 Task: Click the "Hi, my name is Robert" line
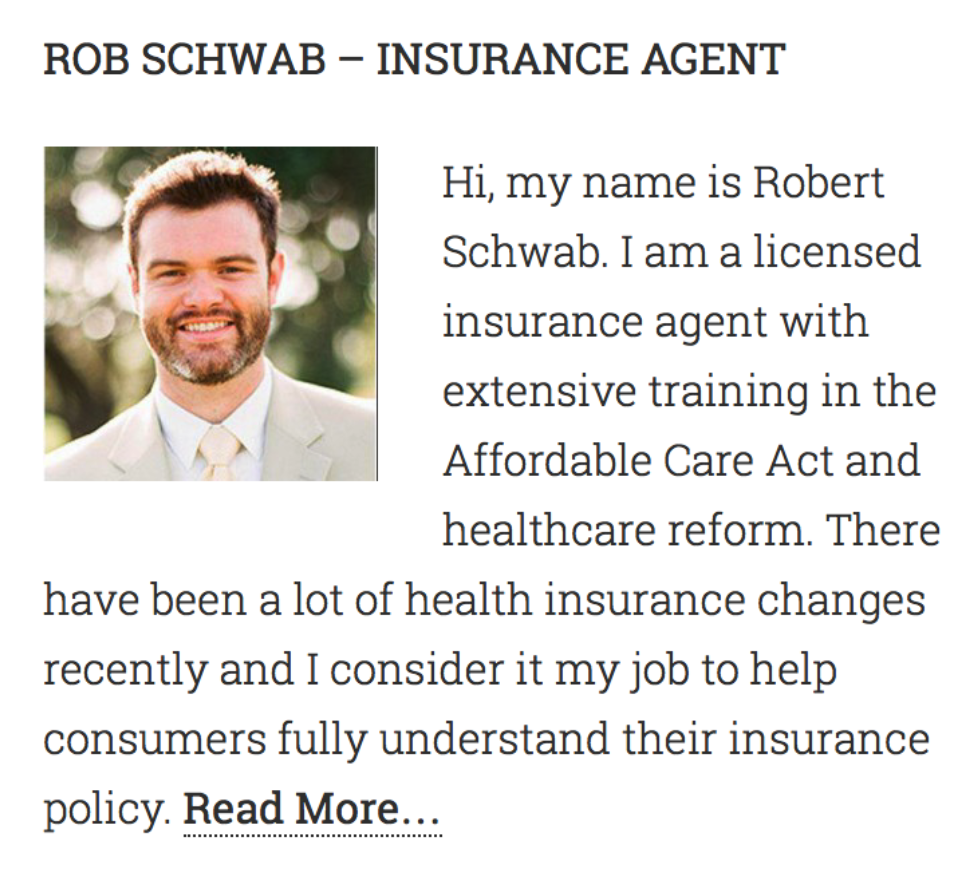tap(664, 183)
